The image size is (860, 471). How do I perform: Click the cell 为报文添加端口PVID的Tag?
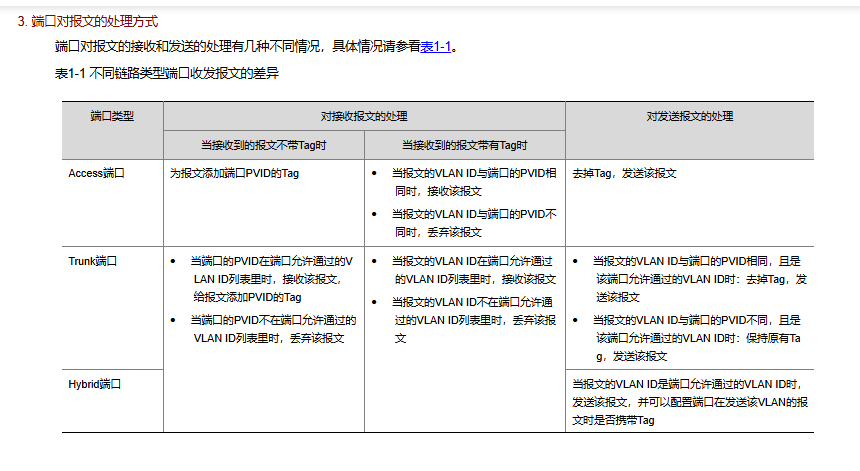[234, 173]
